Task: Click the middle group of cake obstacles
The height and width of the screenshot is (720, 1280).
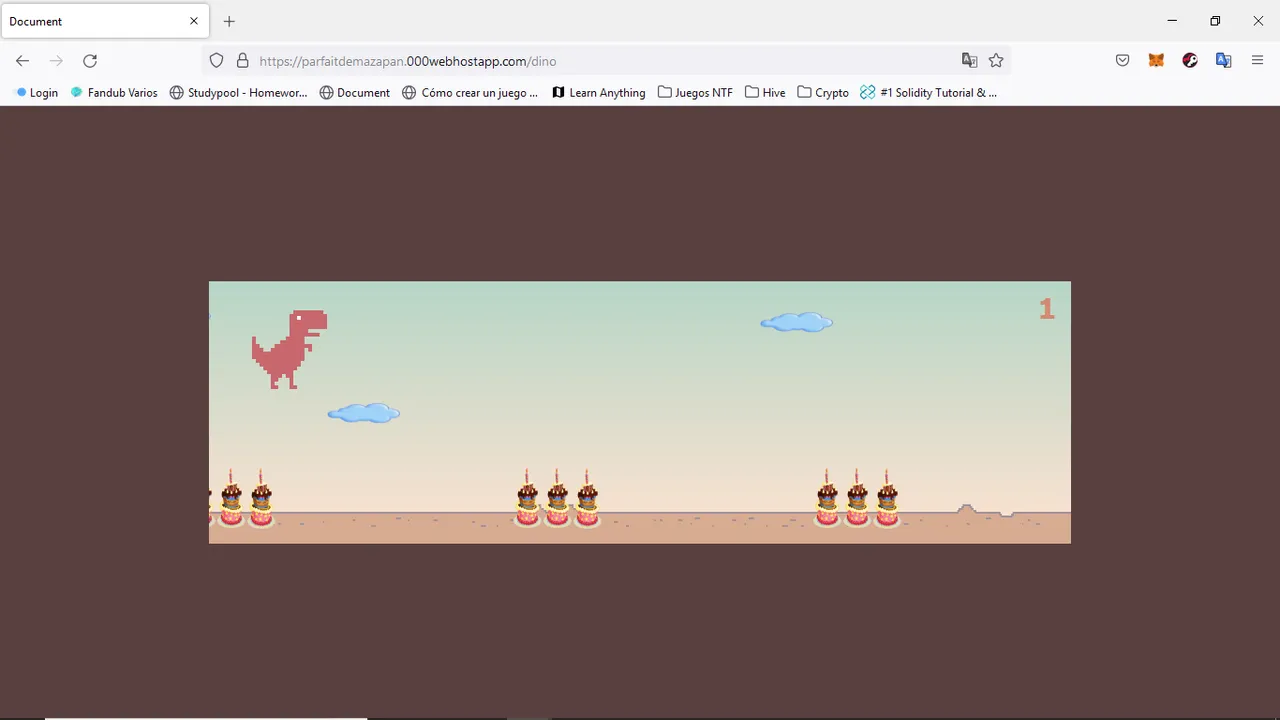Action: [x=557, y=498]
